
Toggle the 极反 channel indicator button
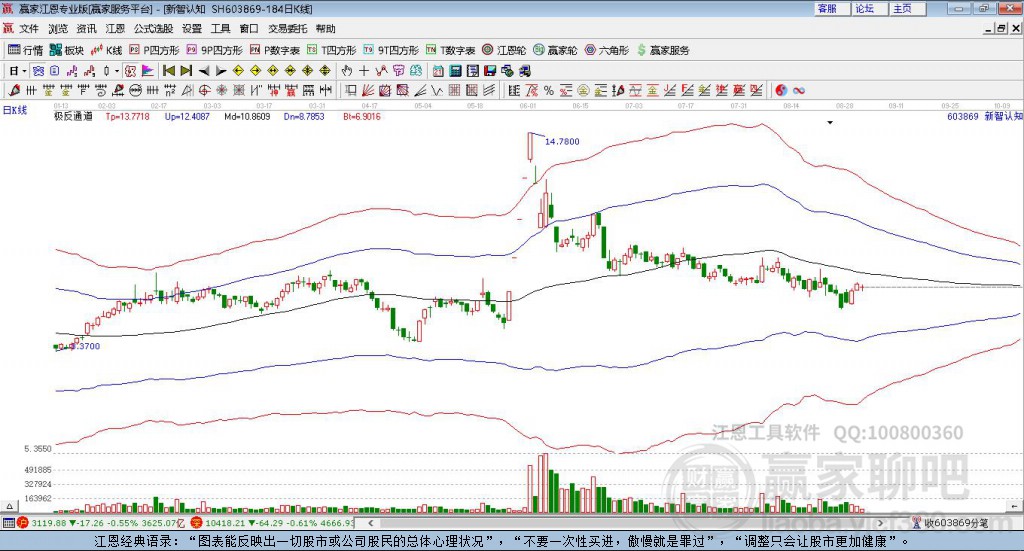point(130,71)
